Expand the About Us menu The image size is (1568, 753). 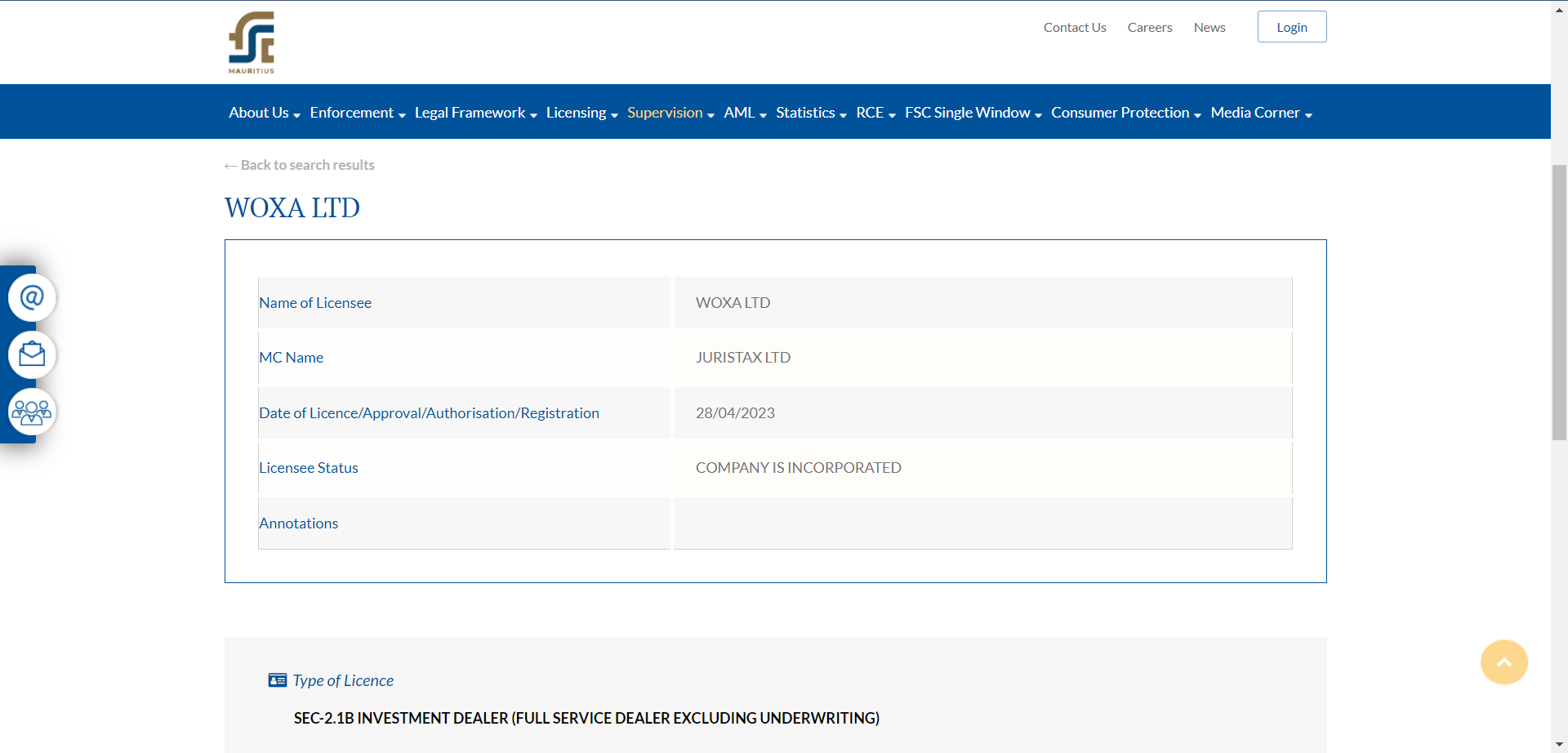[265, 113]
